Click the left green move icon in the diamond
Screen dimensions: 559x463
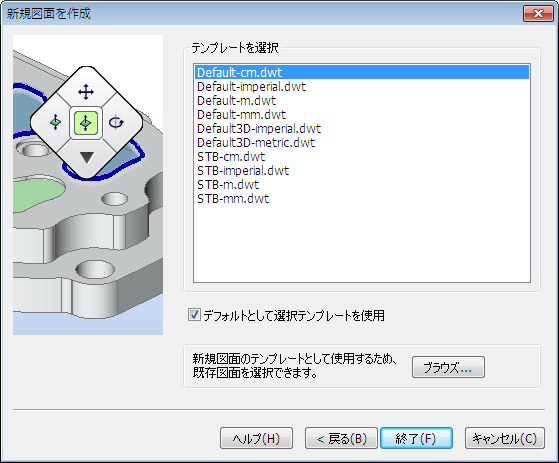(x=56, y=122)
